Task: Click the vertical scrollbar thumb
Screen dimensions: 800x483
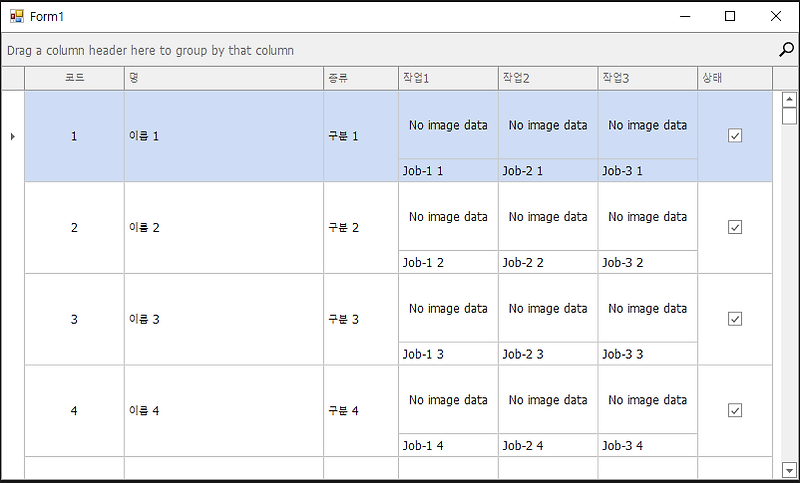Action: 789,116
